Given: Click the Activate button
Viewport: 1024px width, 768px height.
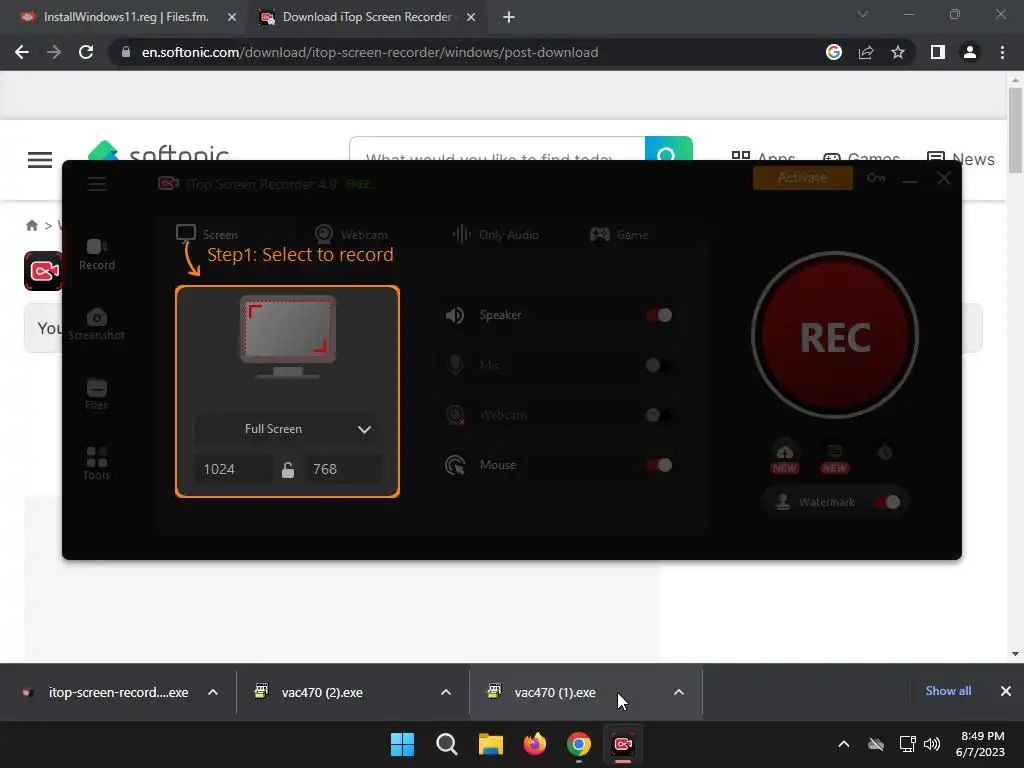Looking at the screenshot, I should coord(803,178).
